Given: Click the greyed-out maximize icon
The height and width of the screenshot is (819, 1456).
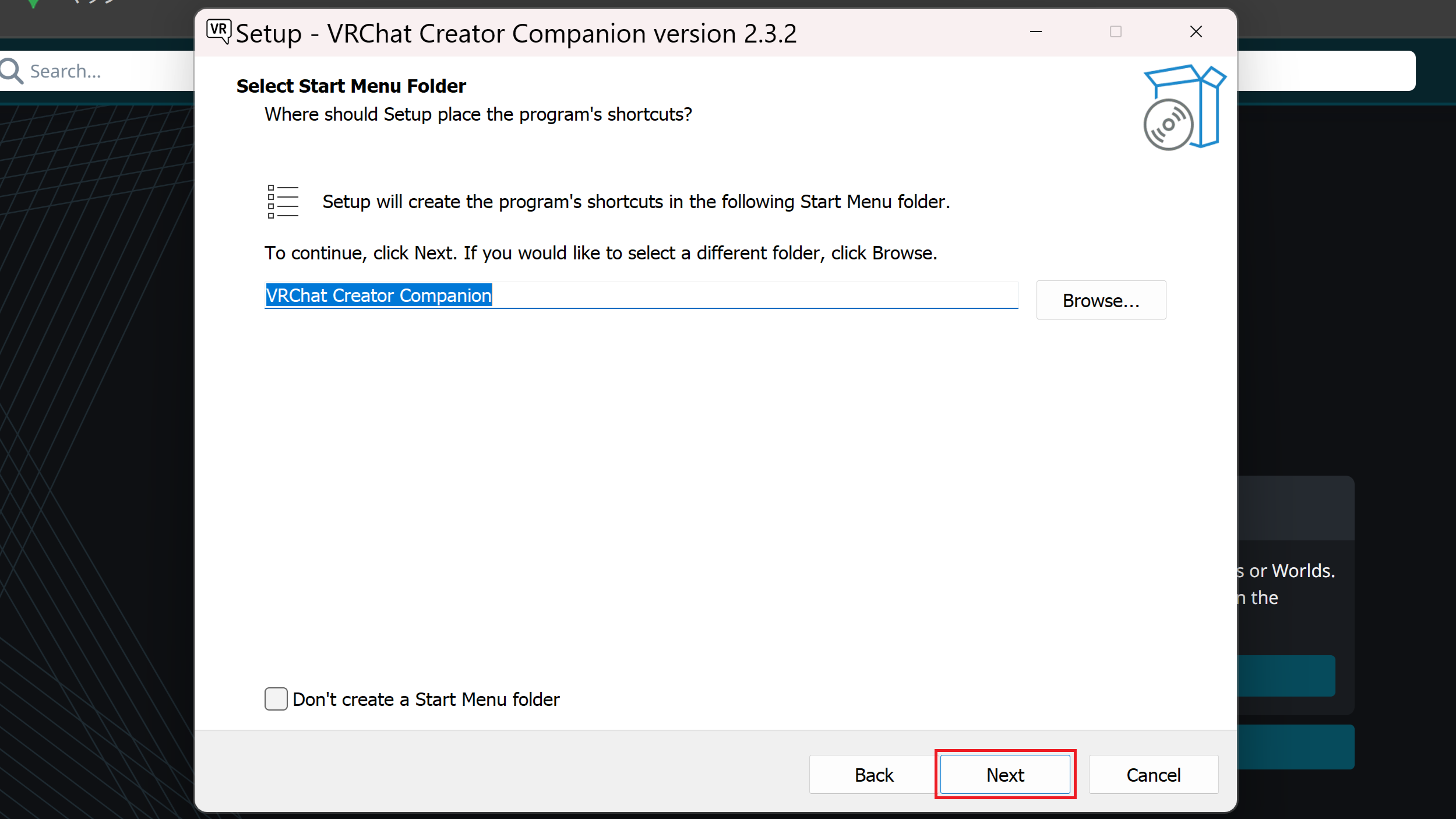Looking at the screenshot, I should pos(1115,31).
